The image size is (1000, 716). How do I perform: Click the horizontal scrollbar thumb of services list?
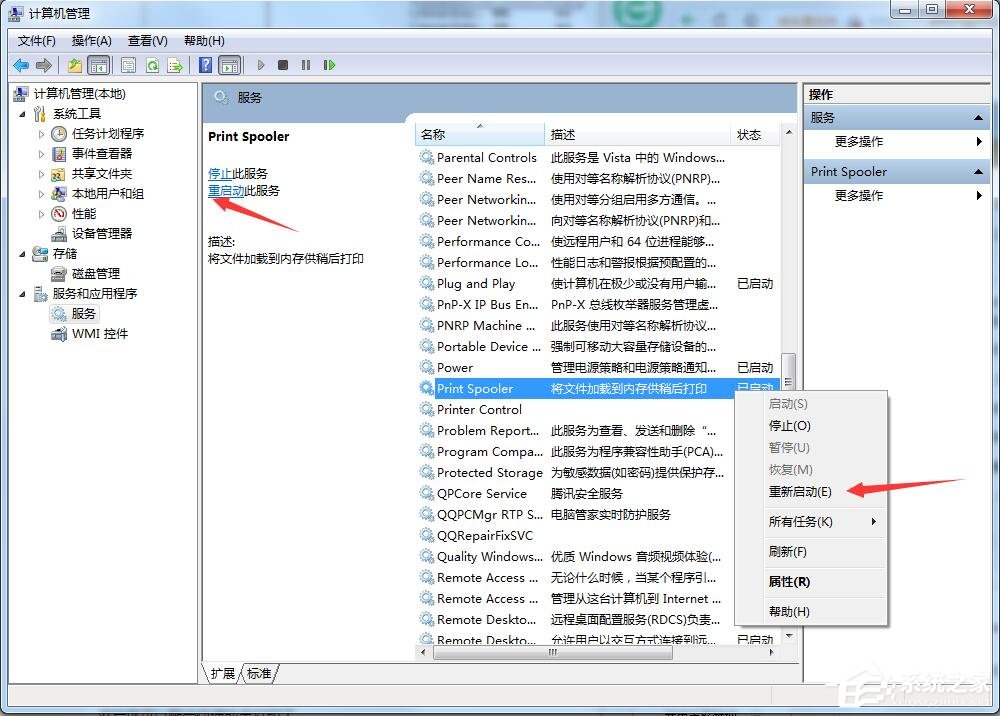[552, 652]
